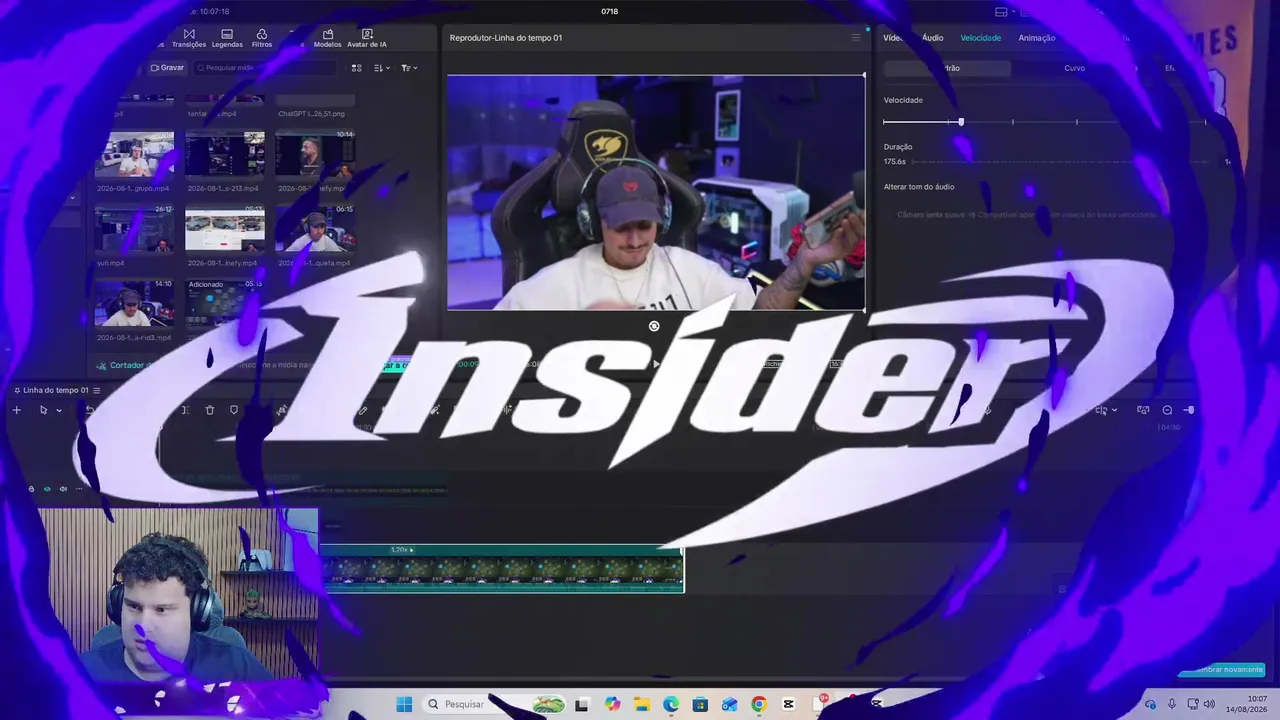
Task: Focus the Pesquisar mídia search field
Action: coord(265,68)
